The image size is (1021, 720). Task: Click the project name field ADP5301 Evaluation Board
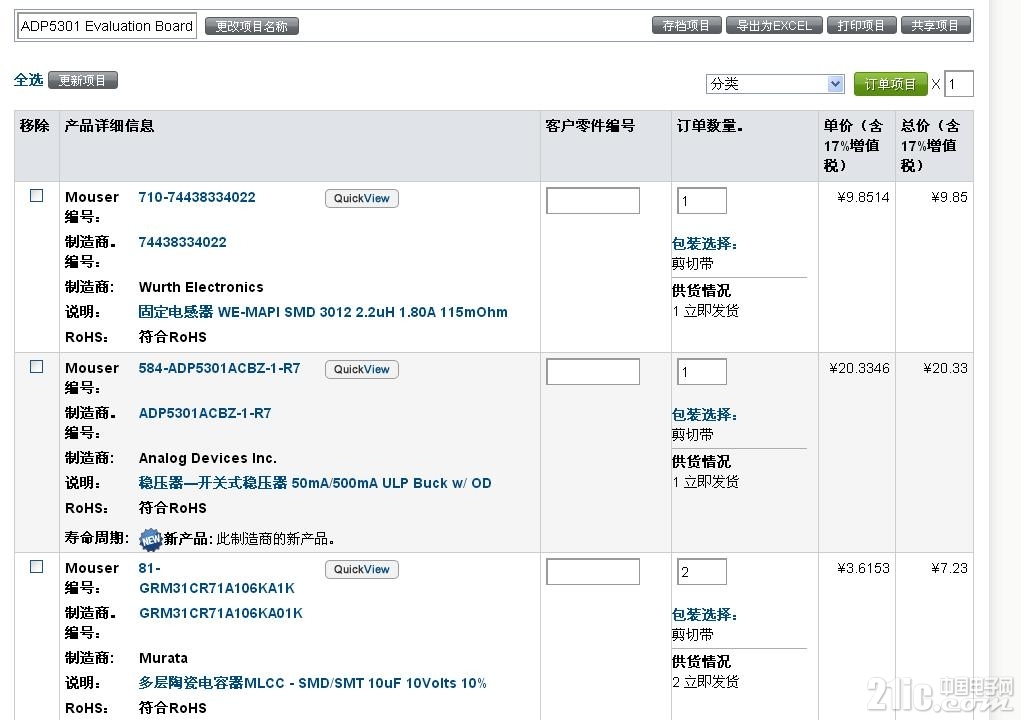[x=107, y=26]
